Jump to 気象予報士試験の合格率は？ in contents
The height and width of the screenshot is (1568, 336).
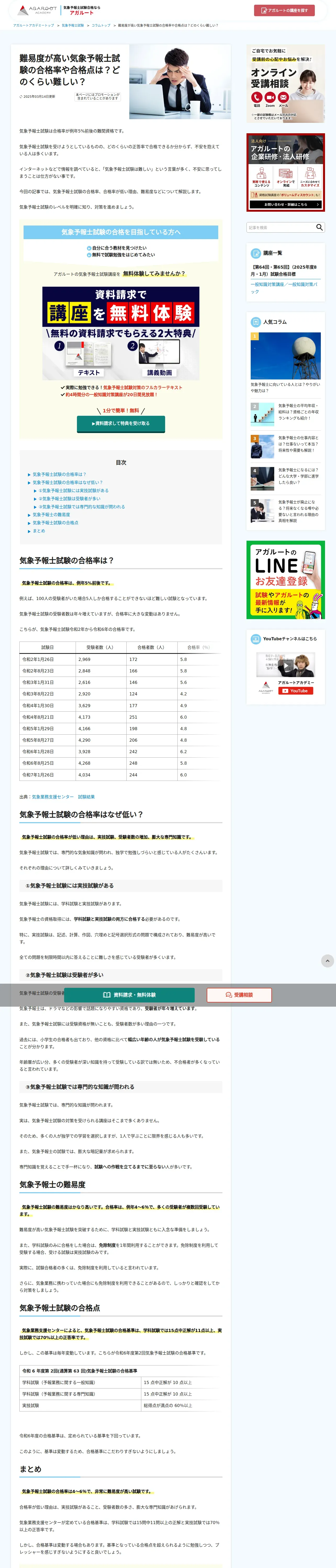point(59,474)
